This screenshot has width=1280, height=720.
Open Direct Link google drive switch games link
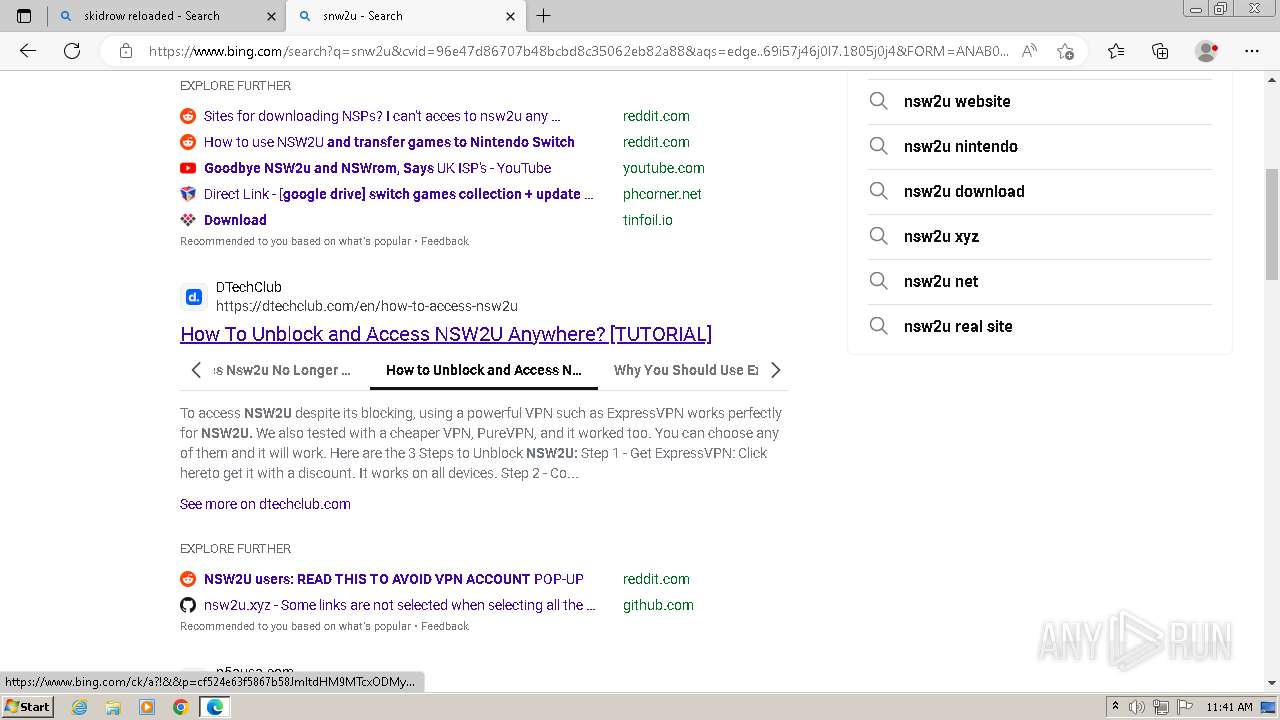click(x=398, y=194)
